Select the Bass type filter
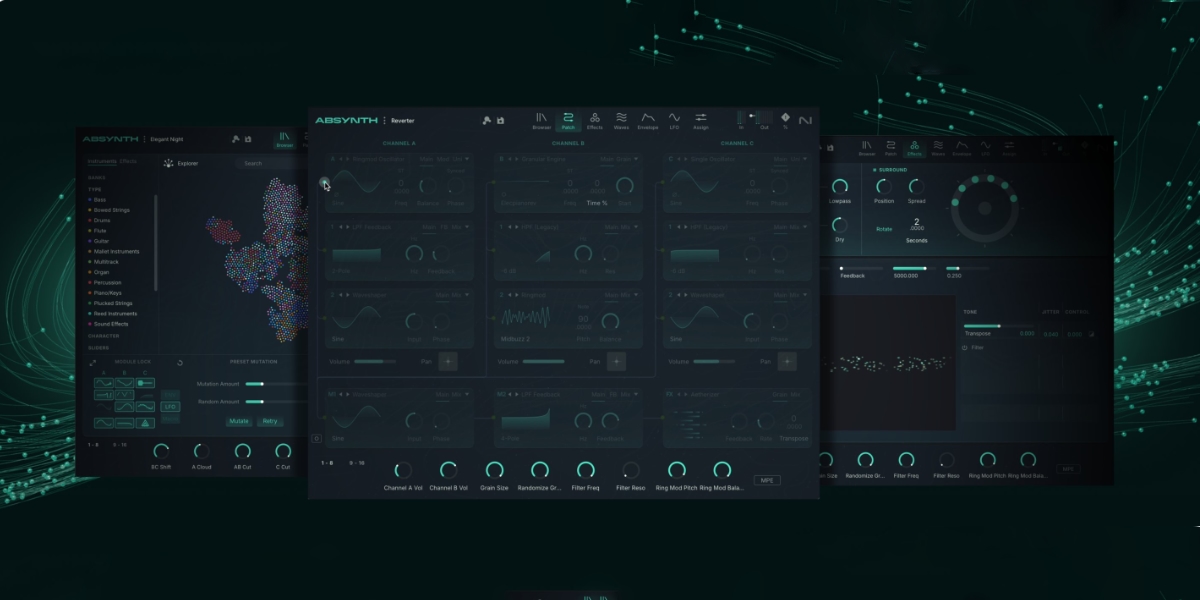Viewport: 1200px width, 600px height. (98, 200)
